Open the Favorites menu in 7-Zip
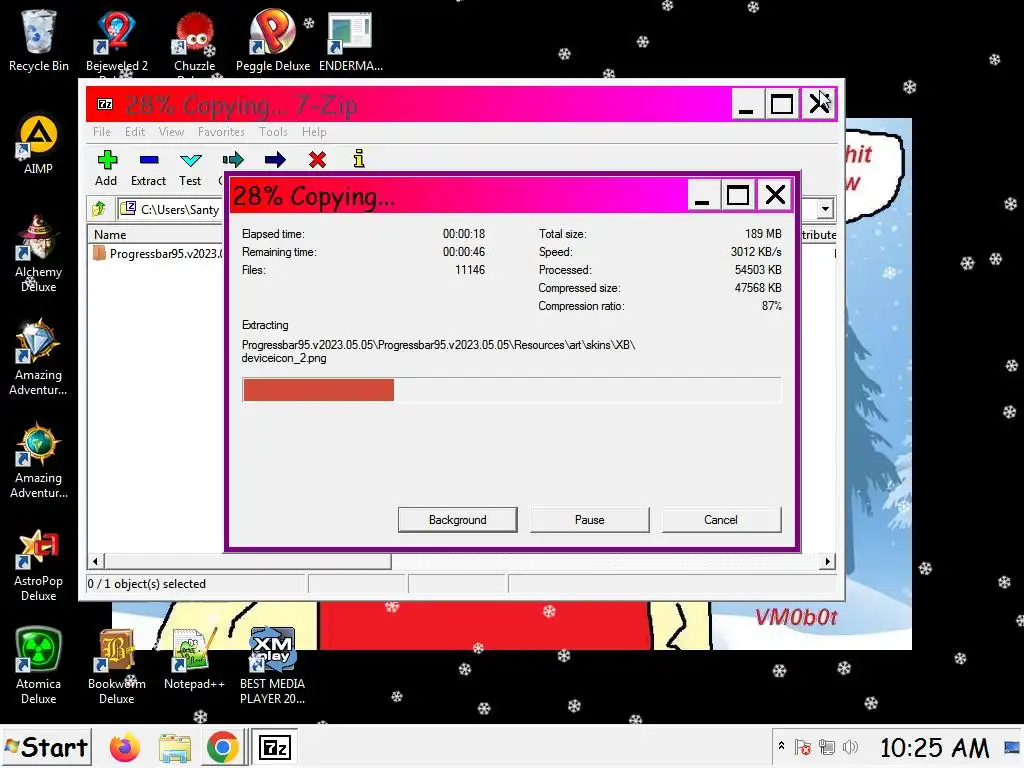This screenshot has height=768, width=1024. point(221,132)
